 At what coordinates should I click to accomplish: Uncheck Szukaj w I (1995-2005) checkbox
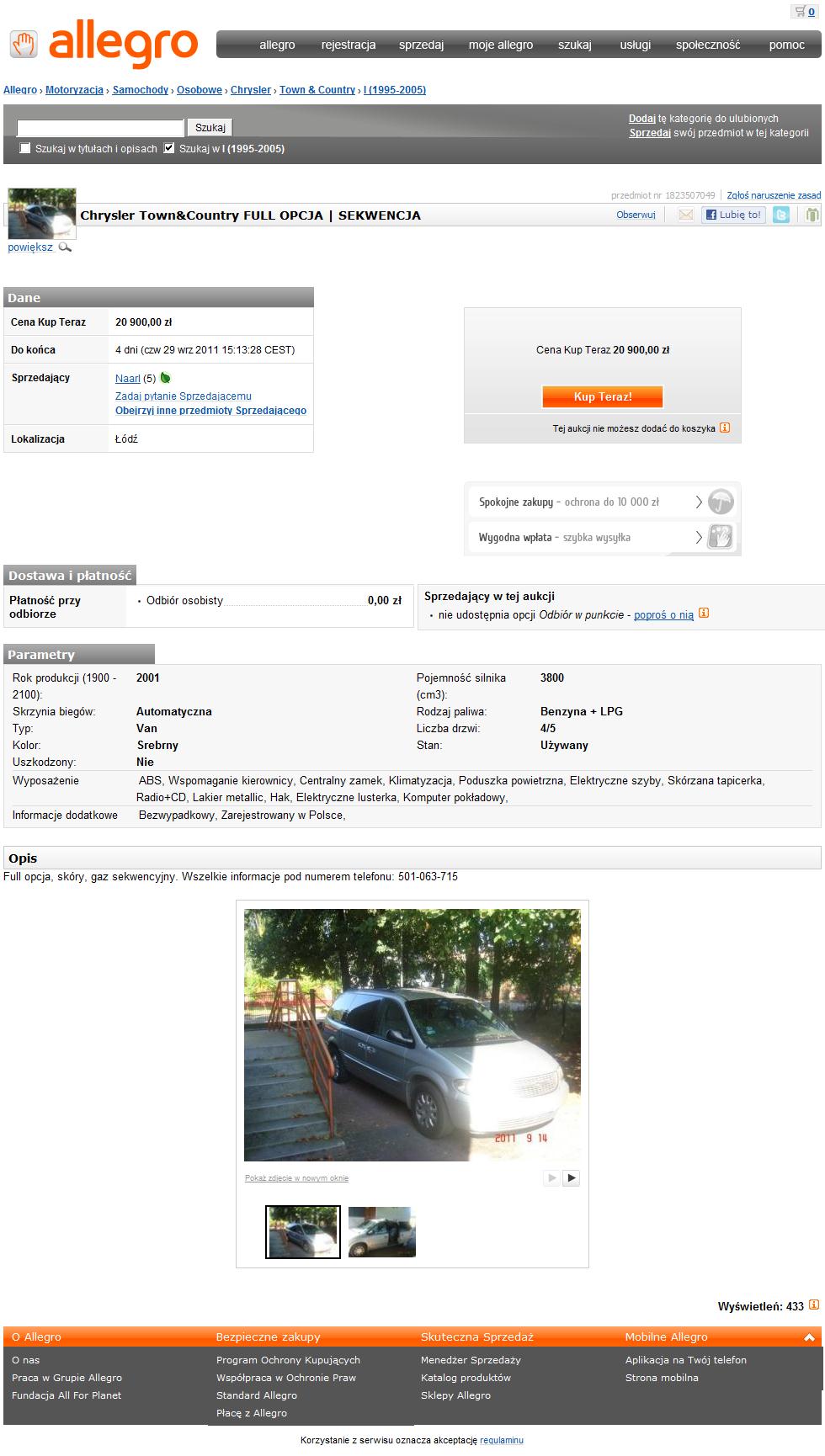click(169, 148)
